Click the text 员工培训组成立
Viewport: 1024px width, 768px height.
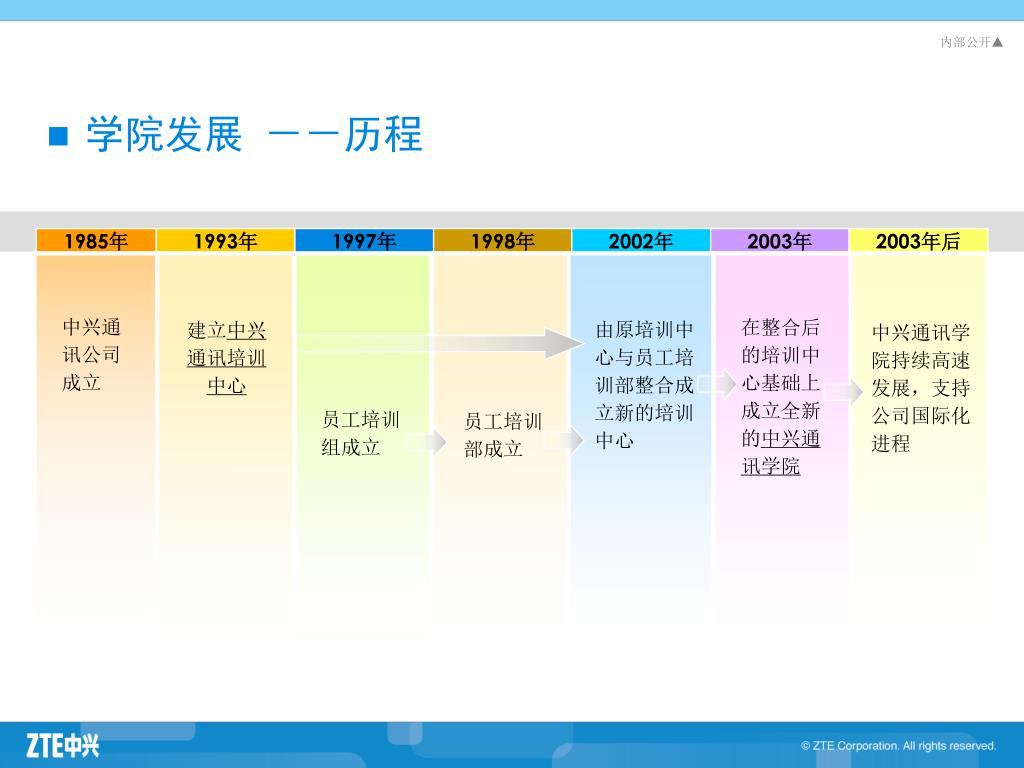tap(360, 433)
